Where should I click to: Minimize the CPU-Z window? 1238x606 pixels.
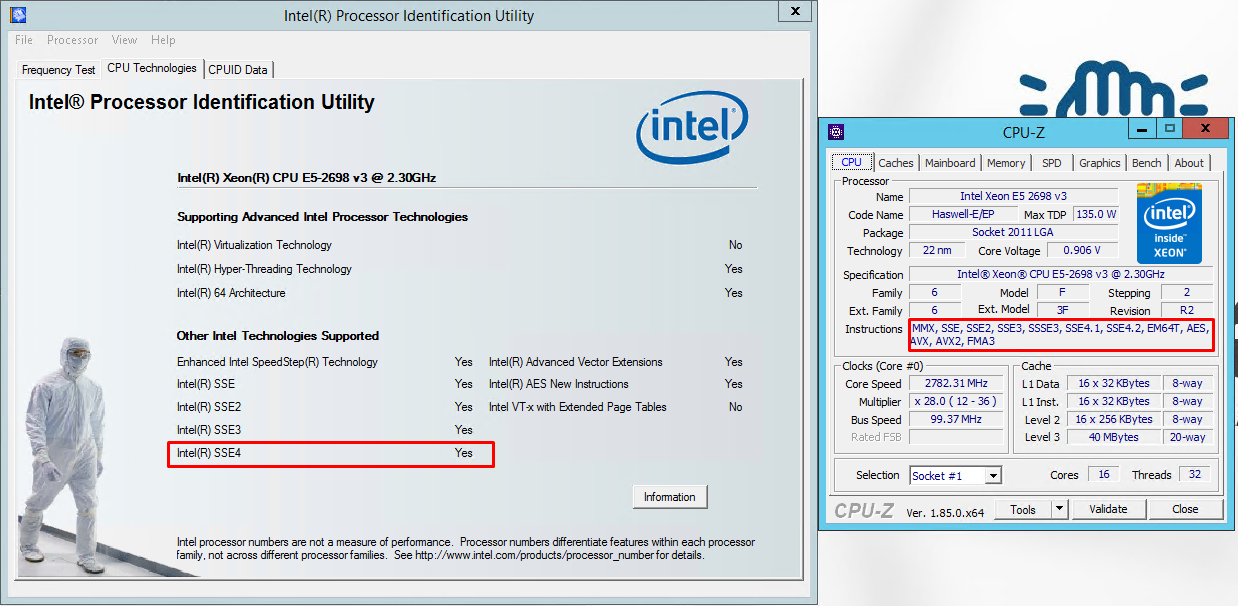[x=1142, y=129]
